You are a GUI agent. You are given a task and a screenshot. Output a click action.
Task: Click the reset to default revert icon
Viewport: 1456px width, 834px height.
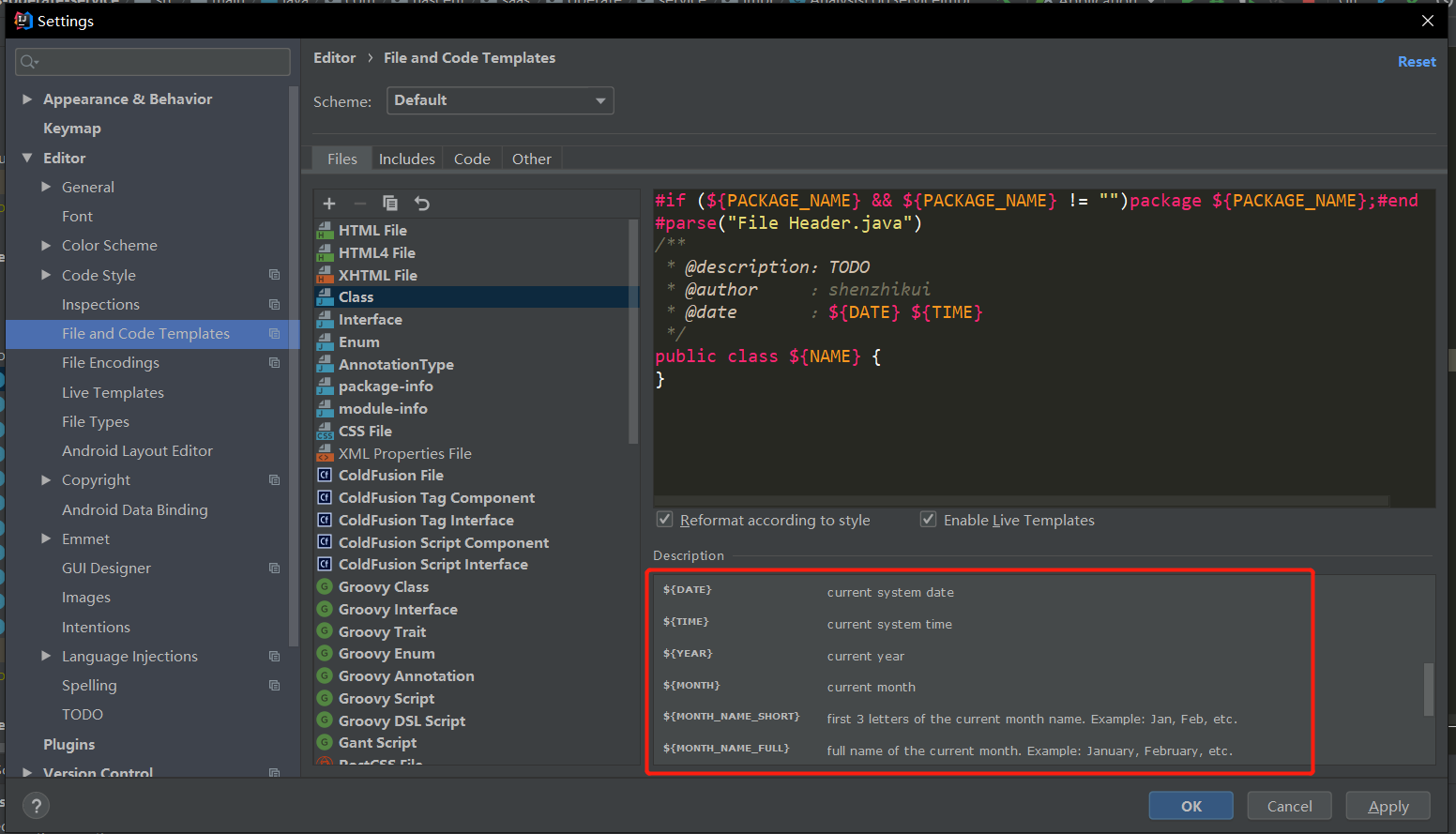click(422, 204)
